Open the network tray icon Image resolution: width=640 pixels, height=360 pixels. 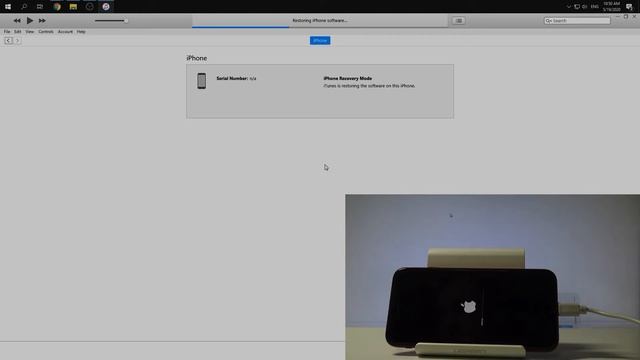pyautogui.click(x=577, y=7)
